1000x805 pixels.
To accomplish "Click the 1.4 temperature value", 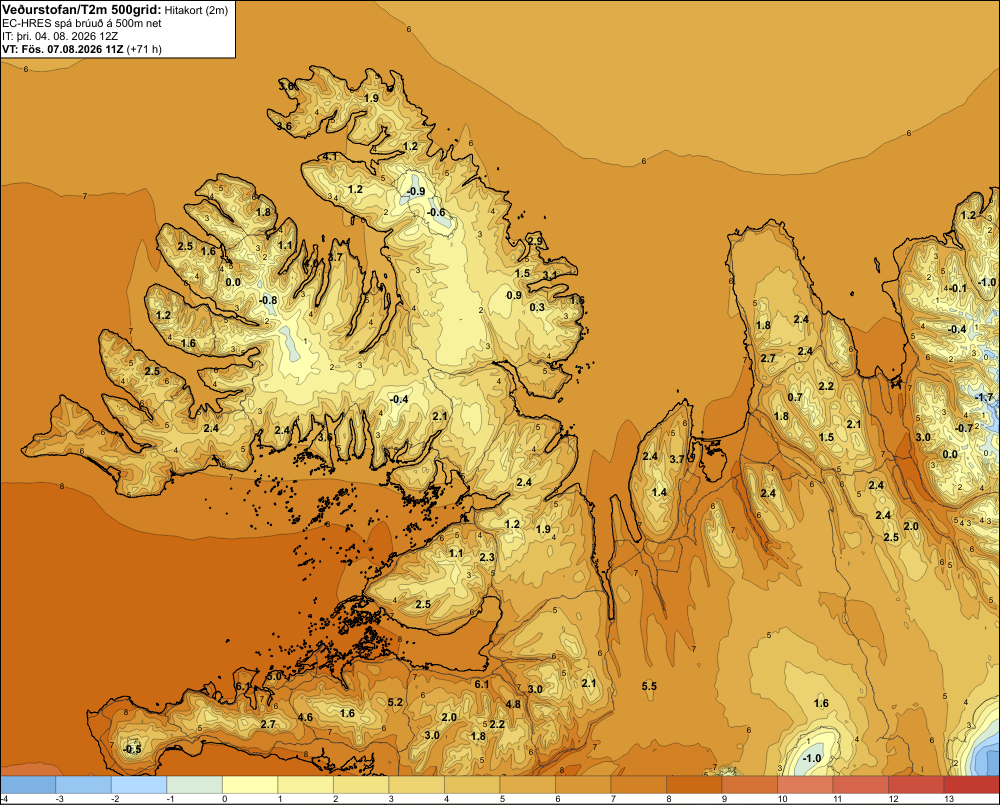I will coord(659,492).
